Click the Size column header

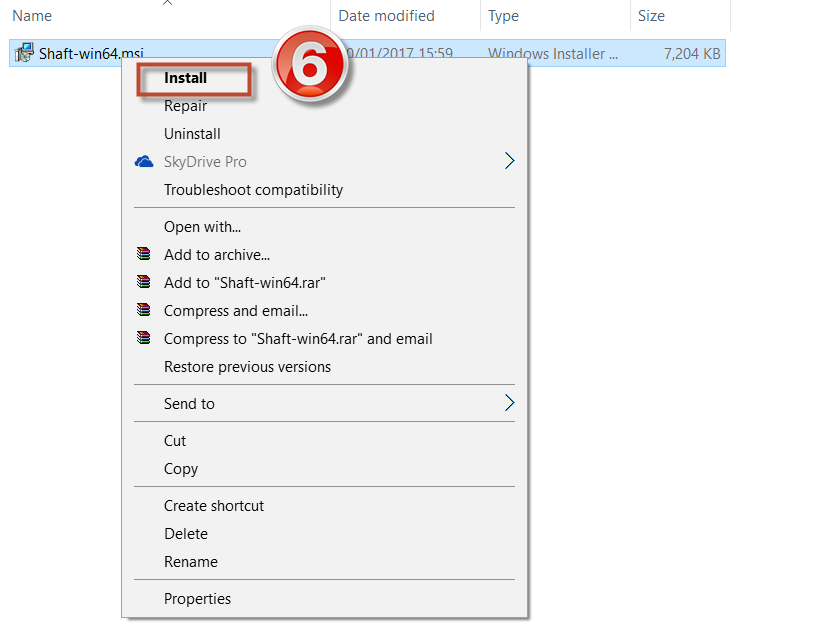651,16
